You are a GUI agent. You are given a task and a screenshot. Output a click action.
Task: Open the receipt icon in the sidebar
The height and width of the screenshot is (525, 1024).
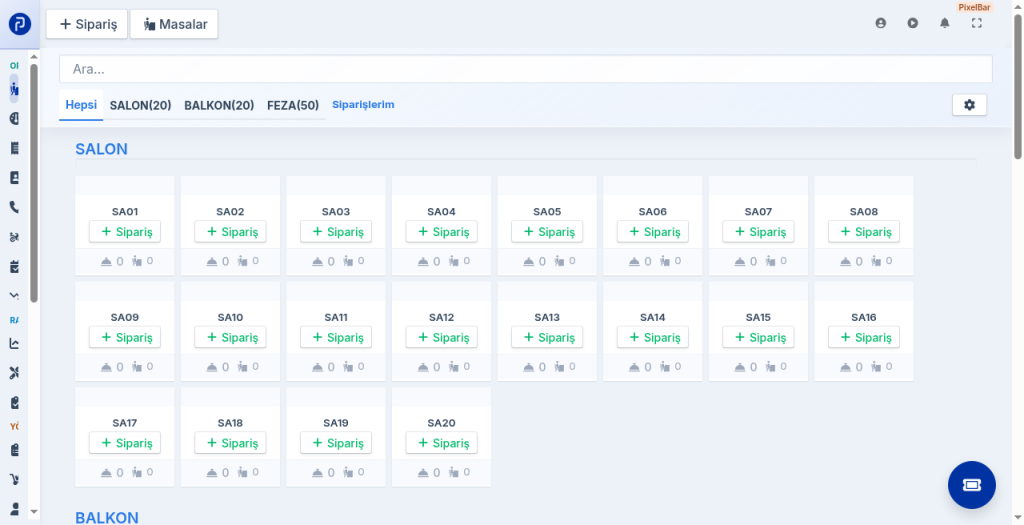pos(14,148)
